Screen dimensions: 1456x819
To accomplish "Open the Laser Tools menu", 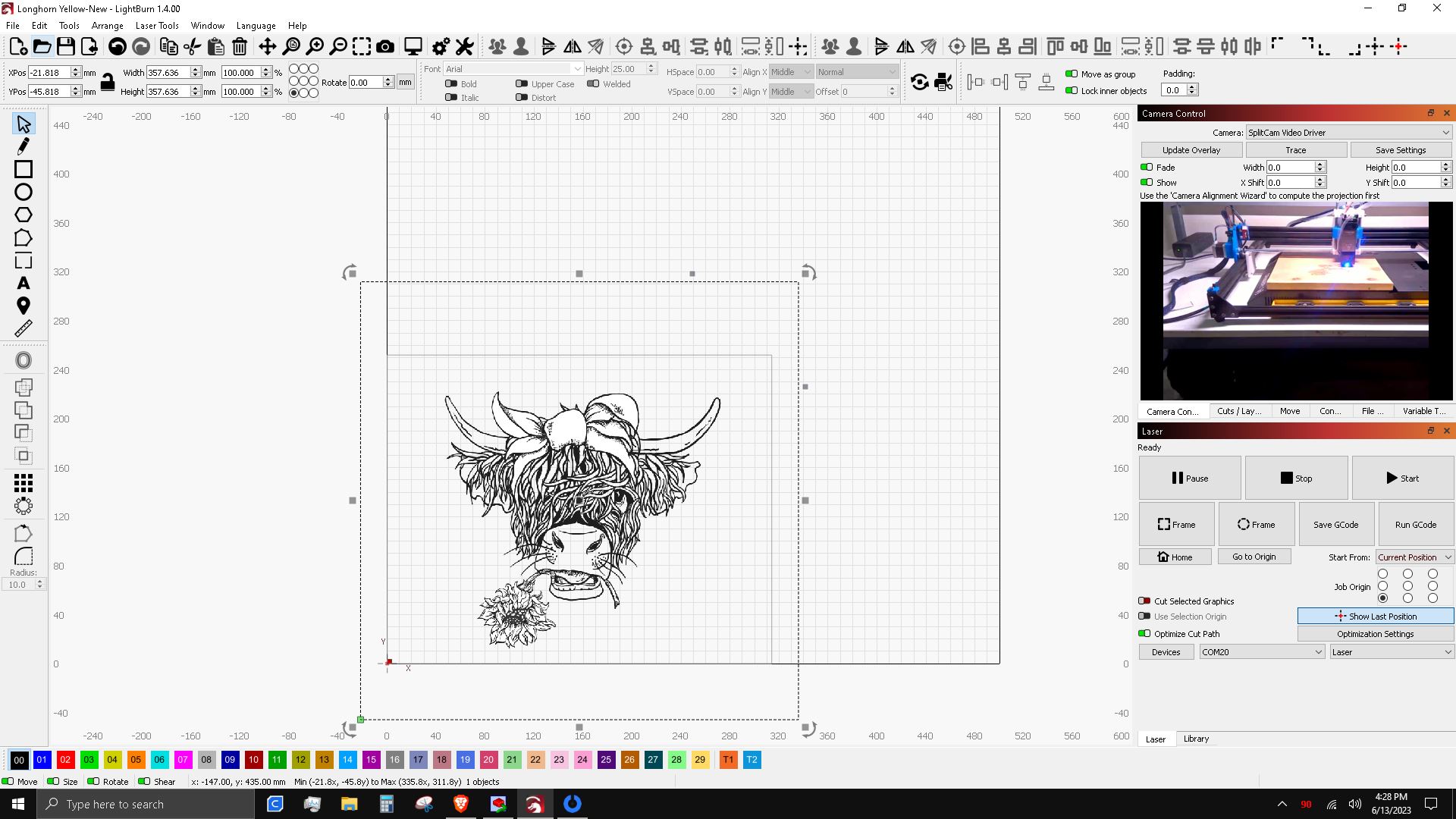I will point(156,25).
